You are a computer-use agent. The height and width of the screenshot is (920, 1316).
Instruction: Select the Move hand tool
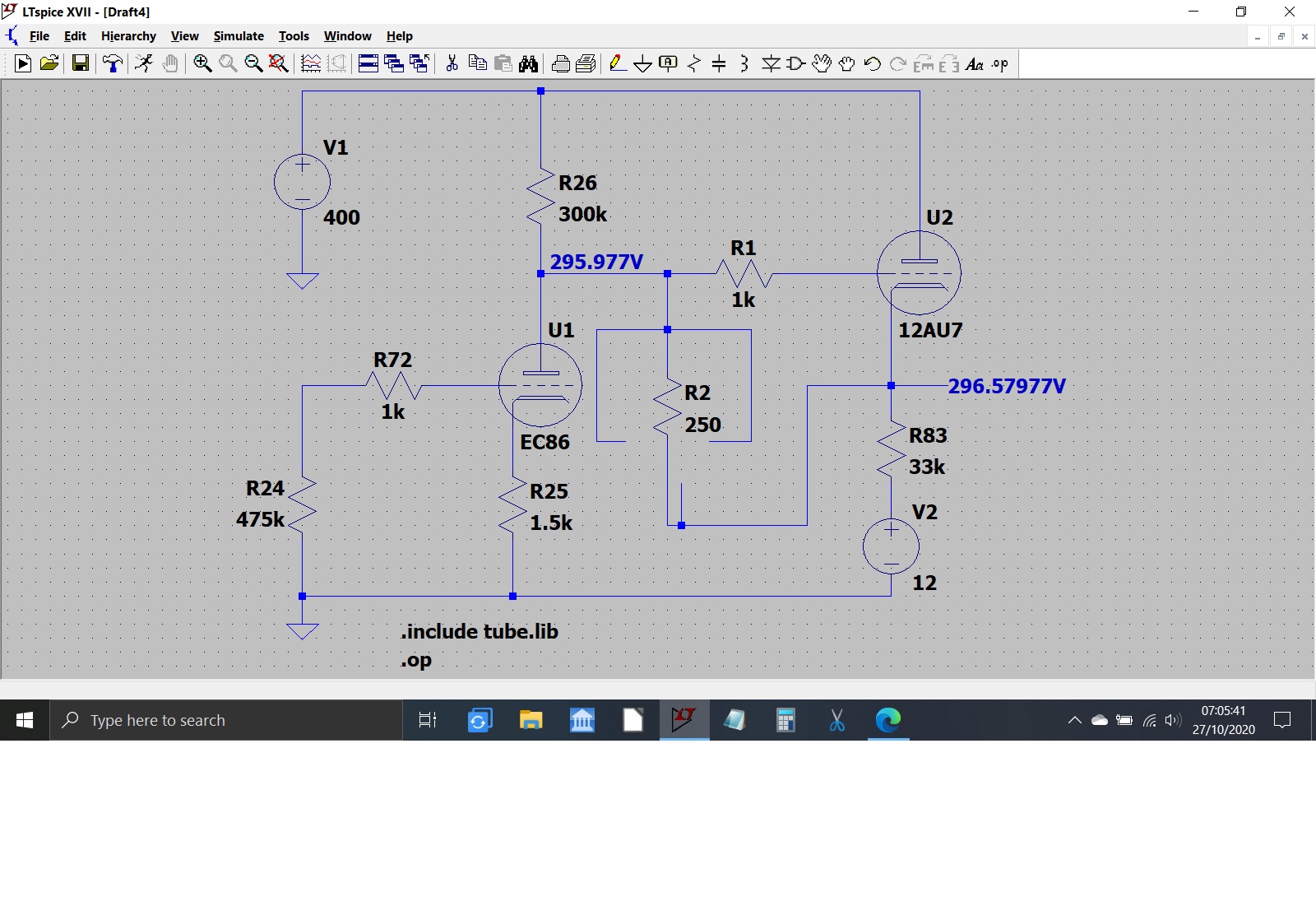pos(822,63)
